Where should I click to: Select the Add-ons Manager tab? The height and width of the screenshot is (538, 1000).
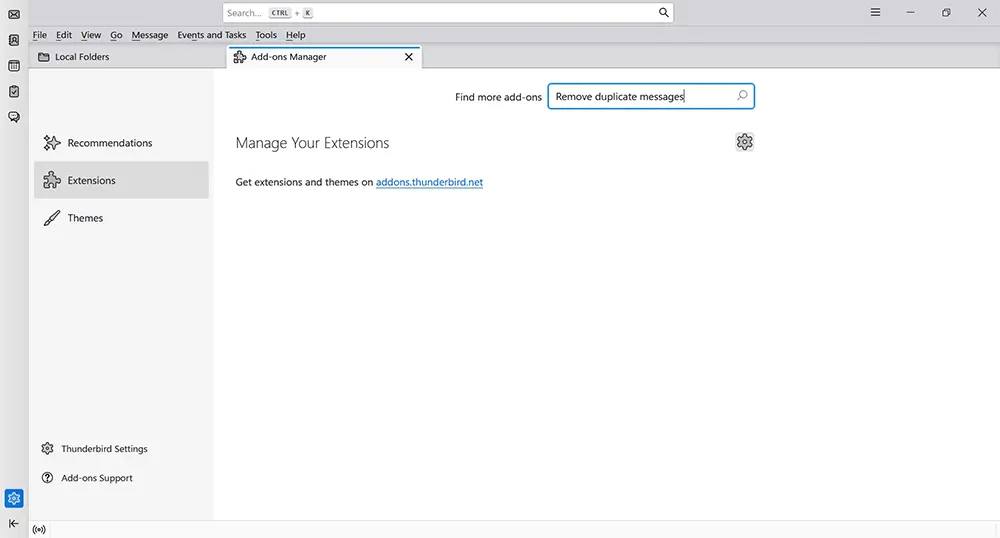[324, 57]
